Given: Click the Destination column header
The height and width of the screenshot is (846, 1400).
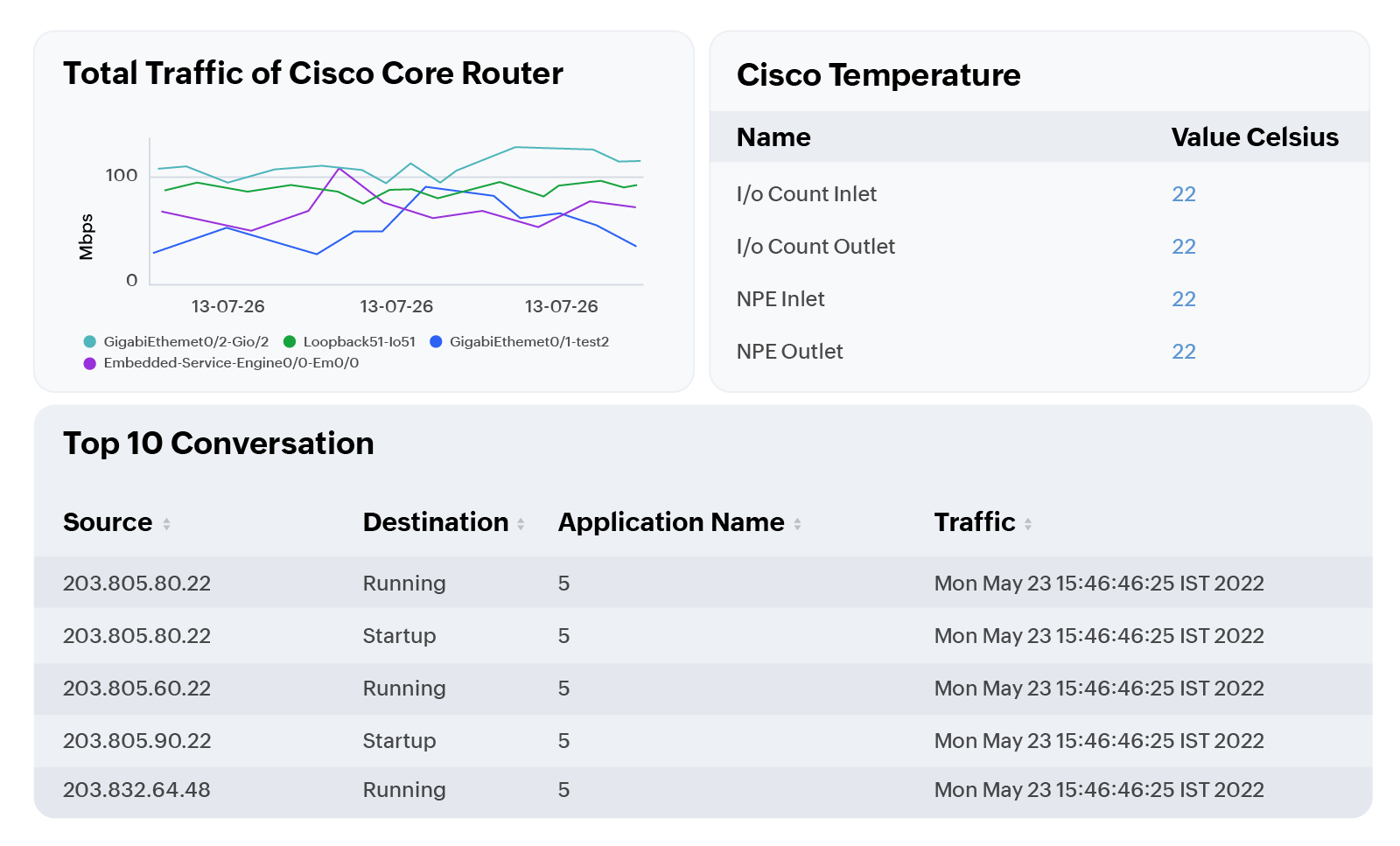Looking at the screenshot, I should click(x=436, y=522).
